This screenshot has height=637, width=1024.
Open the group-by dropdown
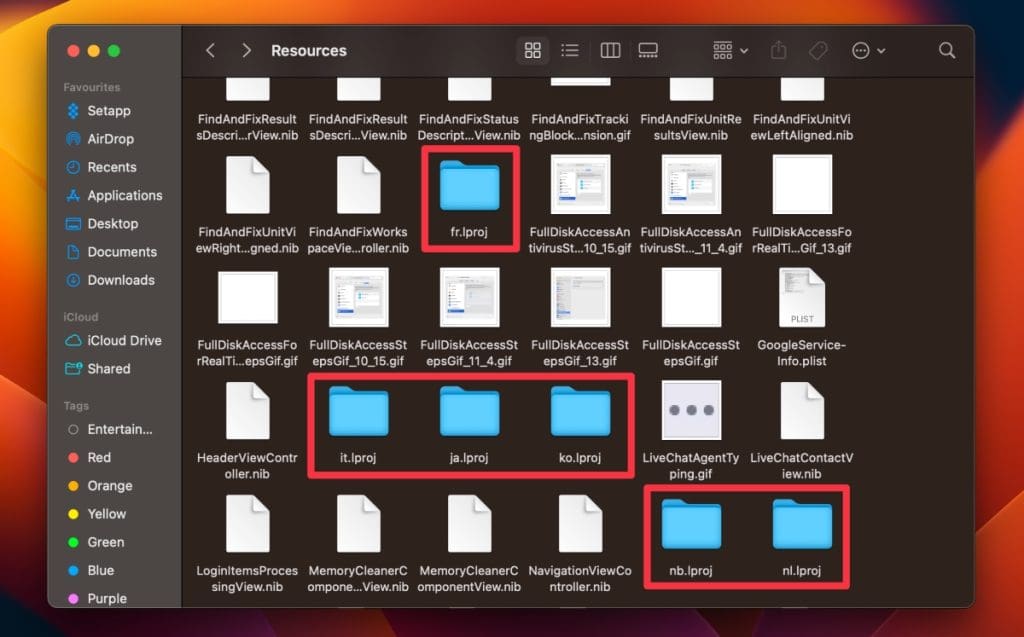pos(730,50)
